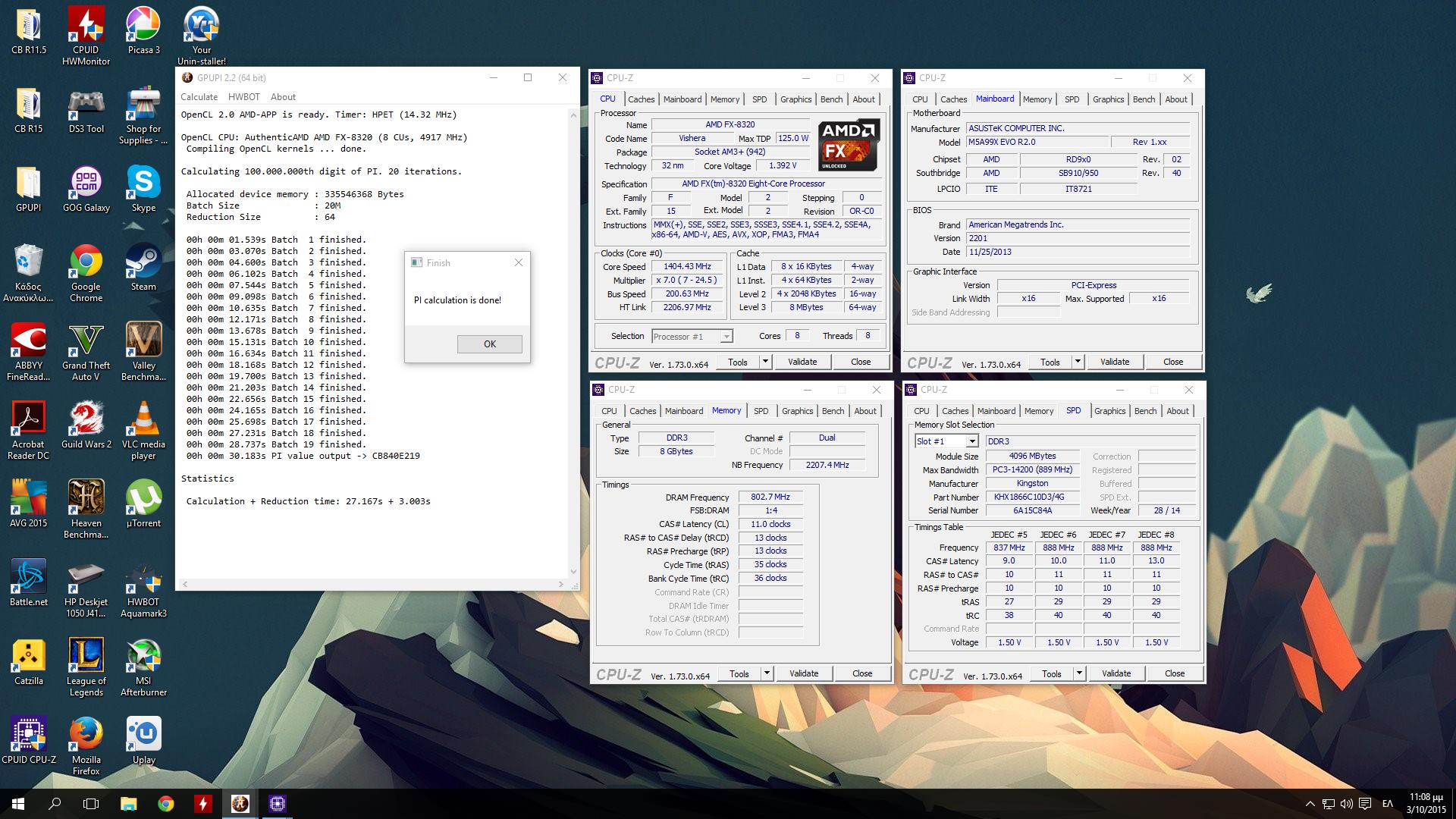
Task: Open Heaven Benchmark desktop icon
Action: [86, 510]
